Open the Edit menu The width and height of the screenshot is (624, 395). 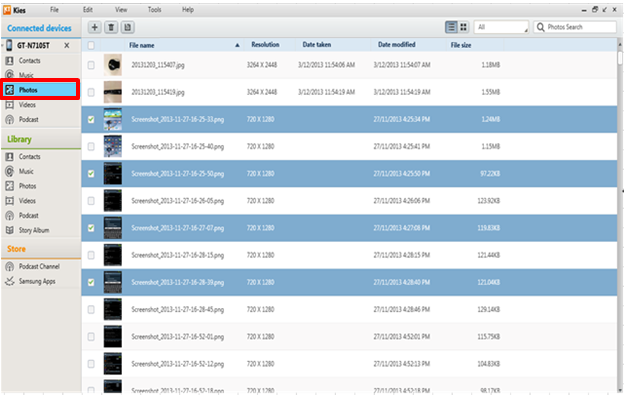(x=88, y=10)
